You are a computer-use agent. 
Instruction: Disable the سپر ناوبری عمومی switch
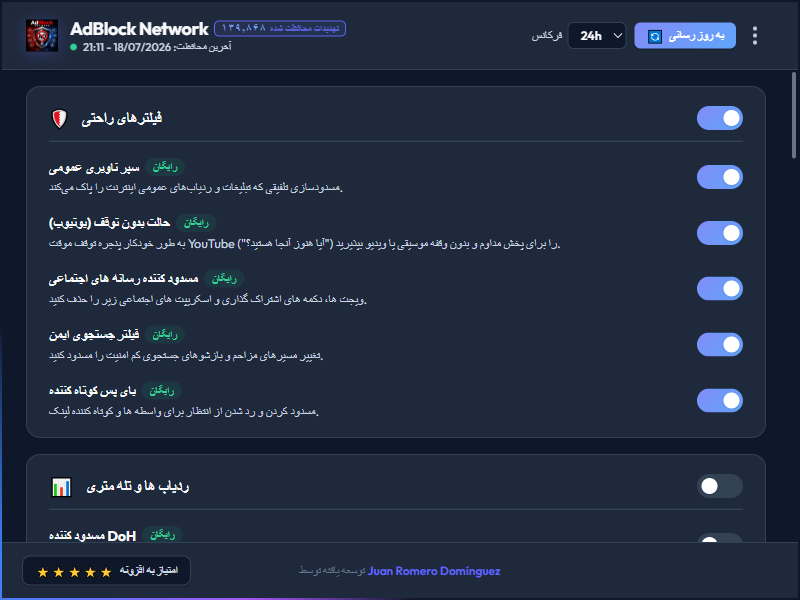point(719,177)
